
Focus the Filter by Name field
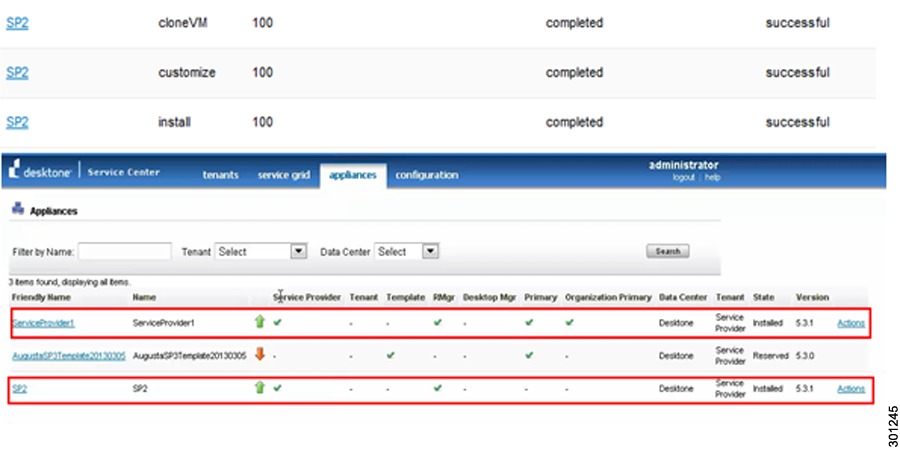pyautogui.click(x=125, y=251)
